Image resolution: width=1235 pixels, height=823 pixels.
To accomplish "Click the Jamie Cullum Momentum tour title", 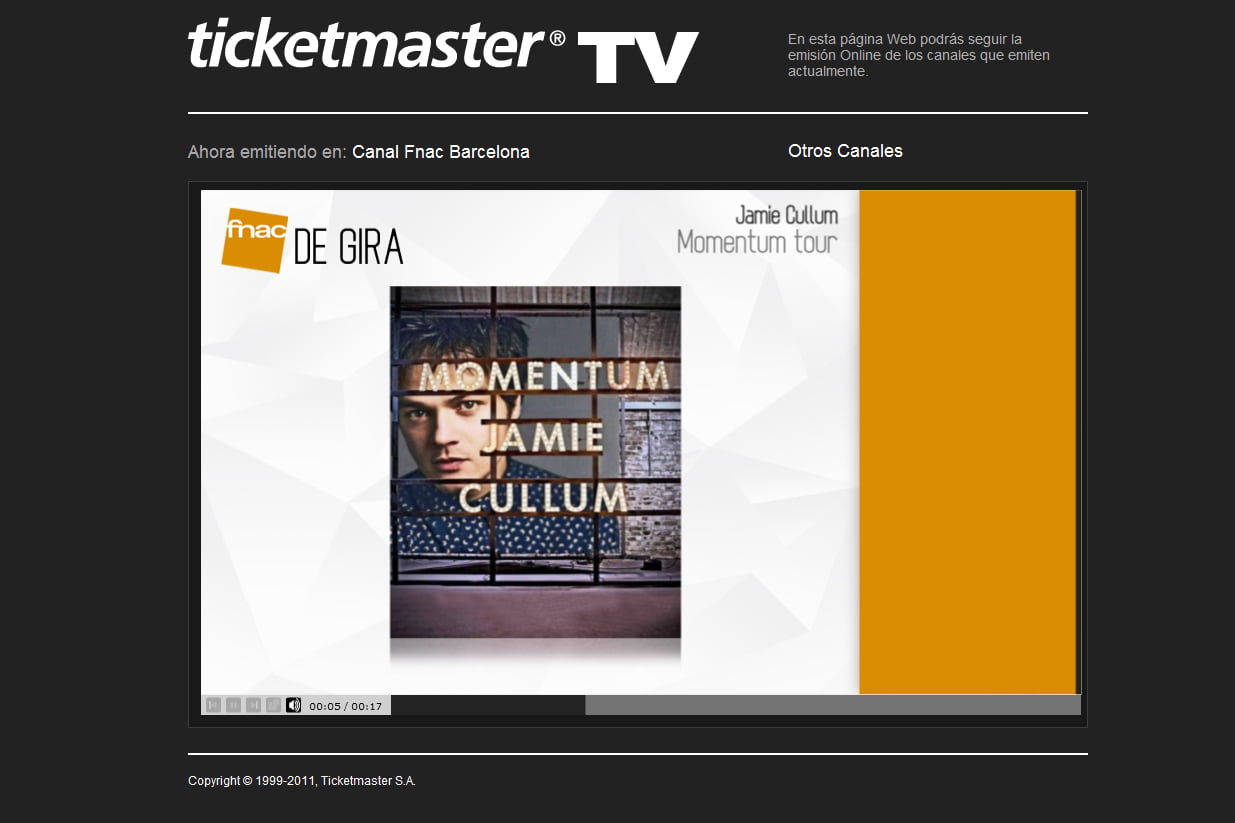I will pyautogui.click(x=758, y=229).
